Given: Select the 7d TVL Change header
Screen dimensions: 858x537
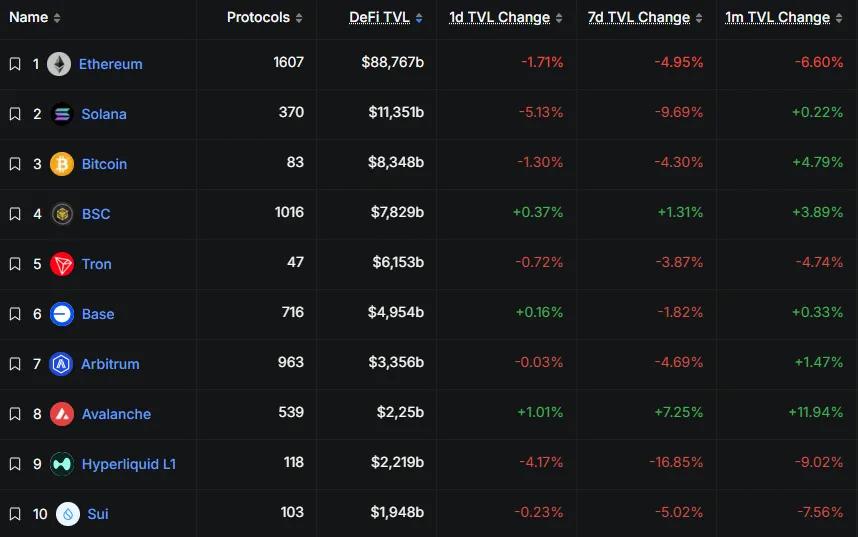Looking at the screenshot, I should click(x=638, y=18).
